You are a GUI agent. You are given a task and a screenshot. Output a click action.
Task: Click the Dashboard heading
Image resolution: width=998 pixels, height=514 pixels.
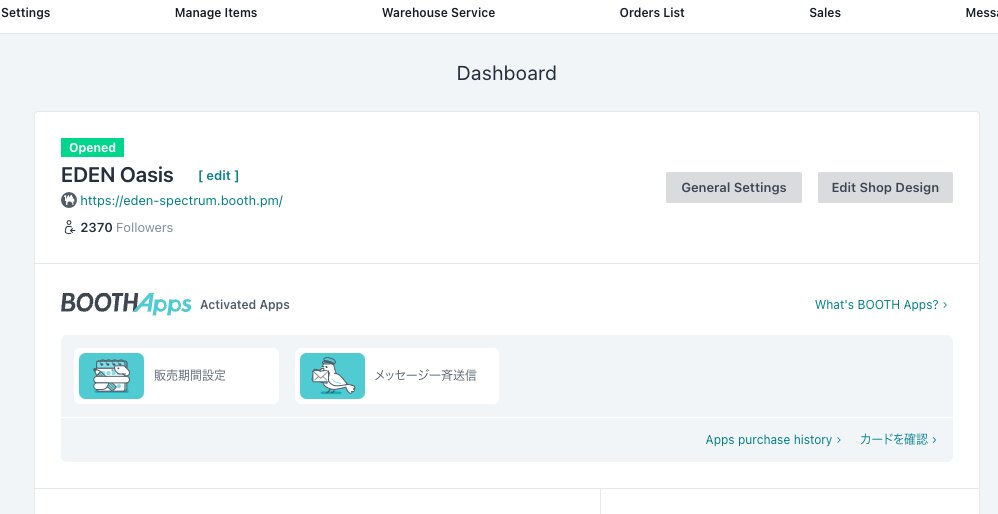pos(507,73)
